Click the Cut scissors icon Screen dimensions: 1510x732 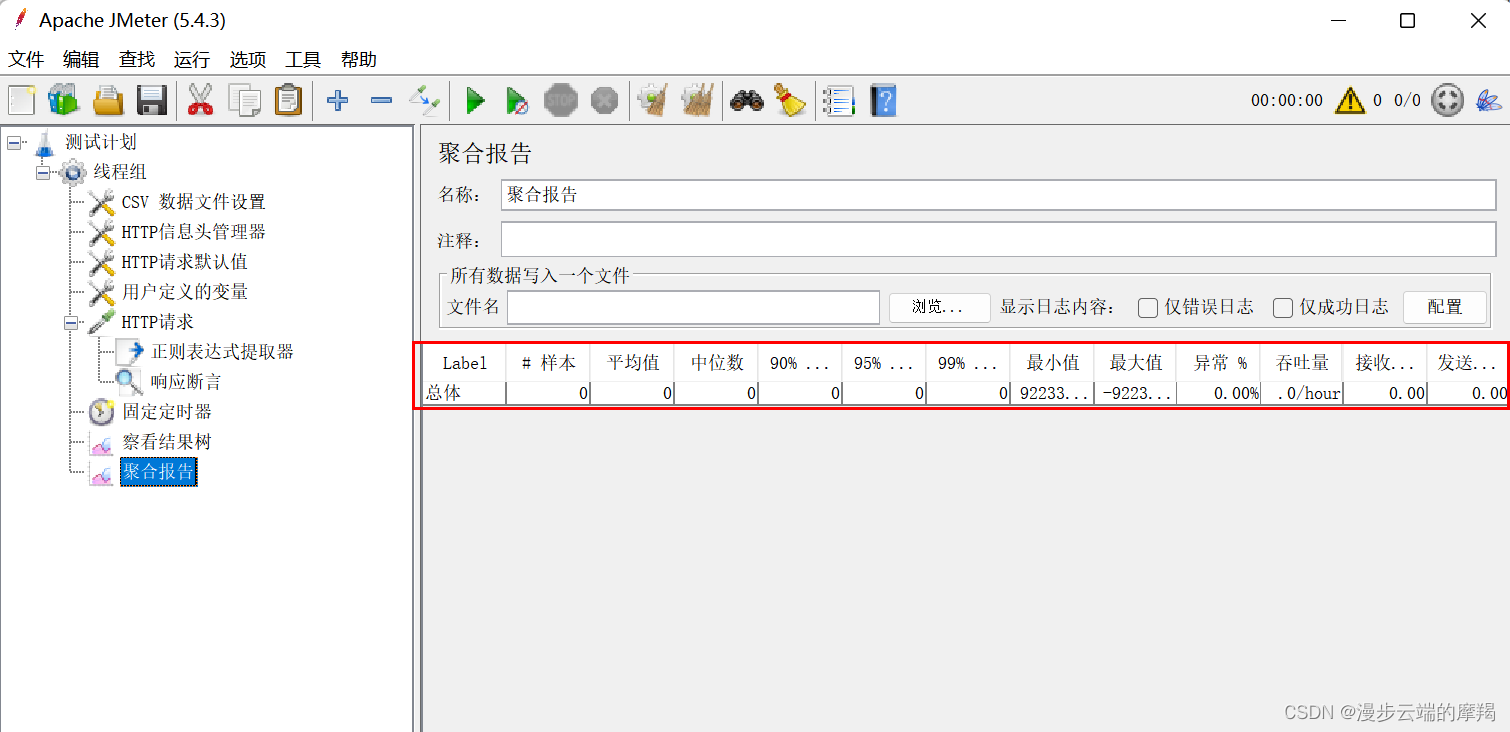[x=201, y=100]
